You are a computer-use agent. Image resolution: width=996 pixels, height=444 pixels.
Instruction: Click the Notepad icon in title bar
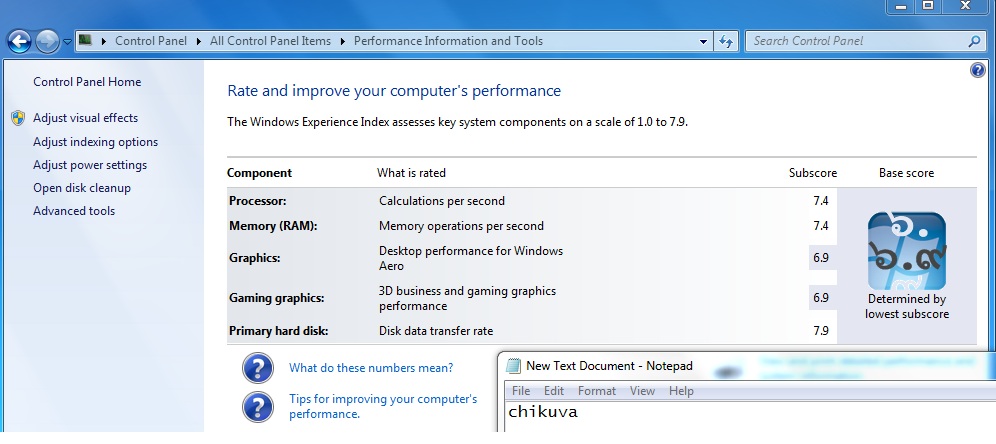[x=514, y=366]
